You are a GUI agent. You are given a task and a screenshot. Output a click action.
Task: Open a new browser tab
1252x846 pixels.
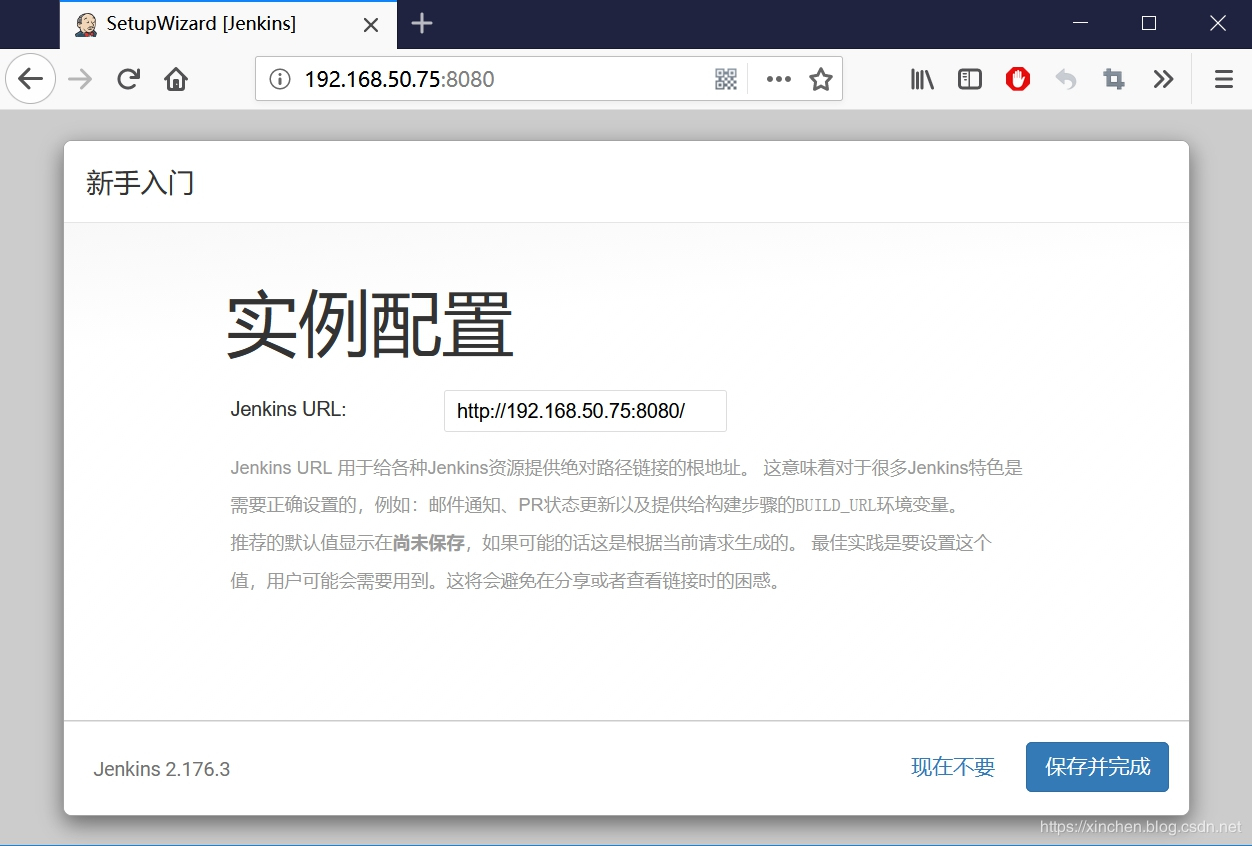pyautogui.click(x=421, y=24)
